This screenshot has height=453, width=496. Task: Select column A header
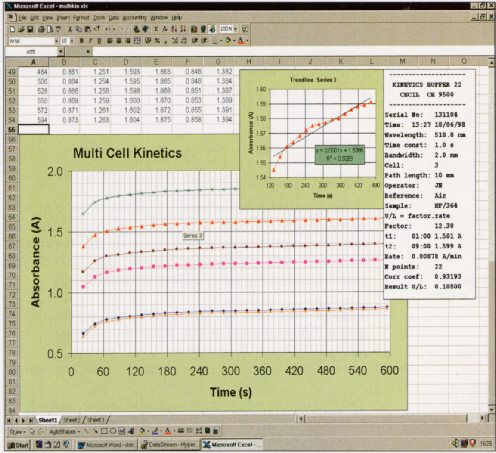pyautogui.click(x=33, y=62)
